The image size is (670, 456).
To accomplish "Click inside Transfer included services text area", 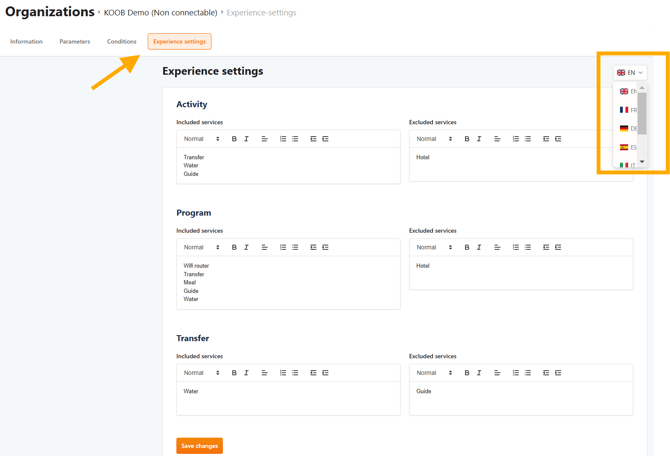I will pyautogui.click(x=288, y=397).
